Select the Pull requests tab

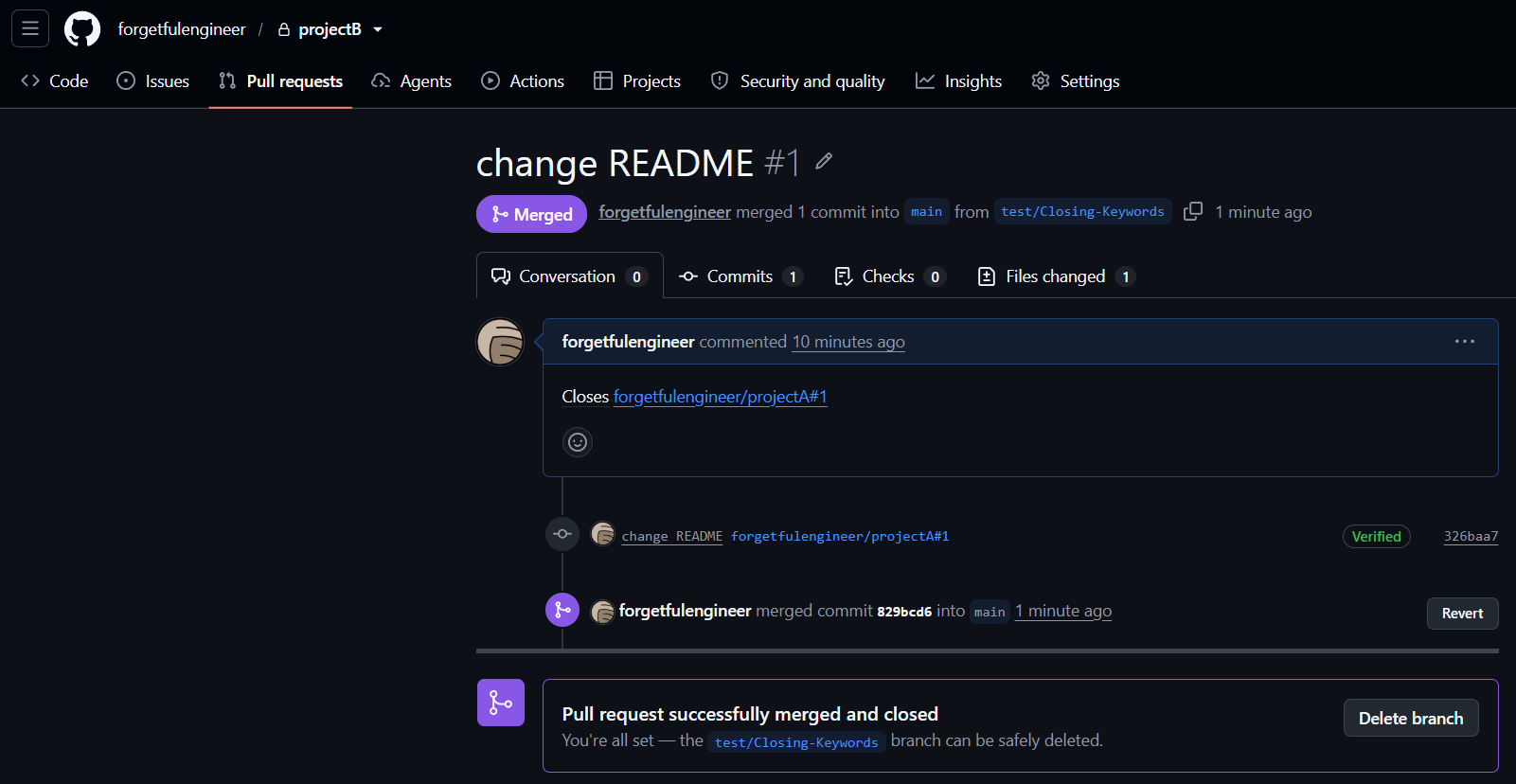[x=281, y=81]
